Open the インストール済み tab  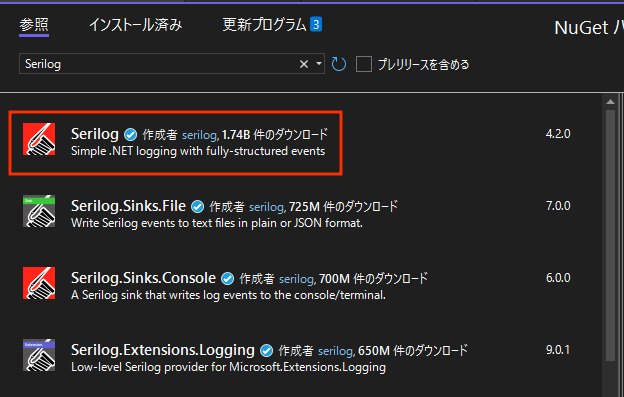pos(135,25)
